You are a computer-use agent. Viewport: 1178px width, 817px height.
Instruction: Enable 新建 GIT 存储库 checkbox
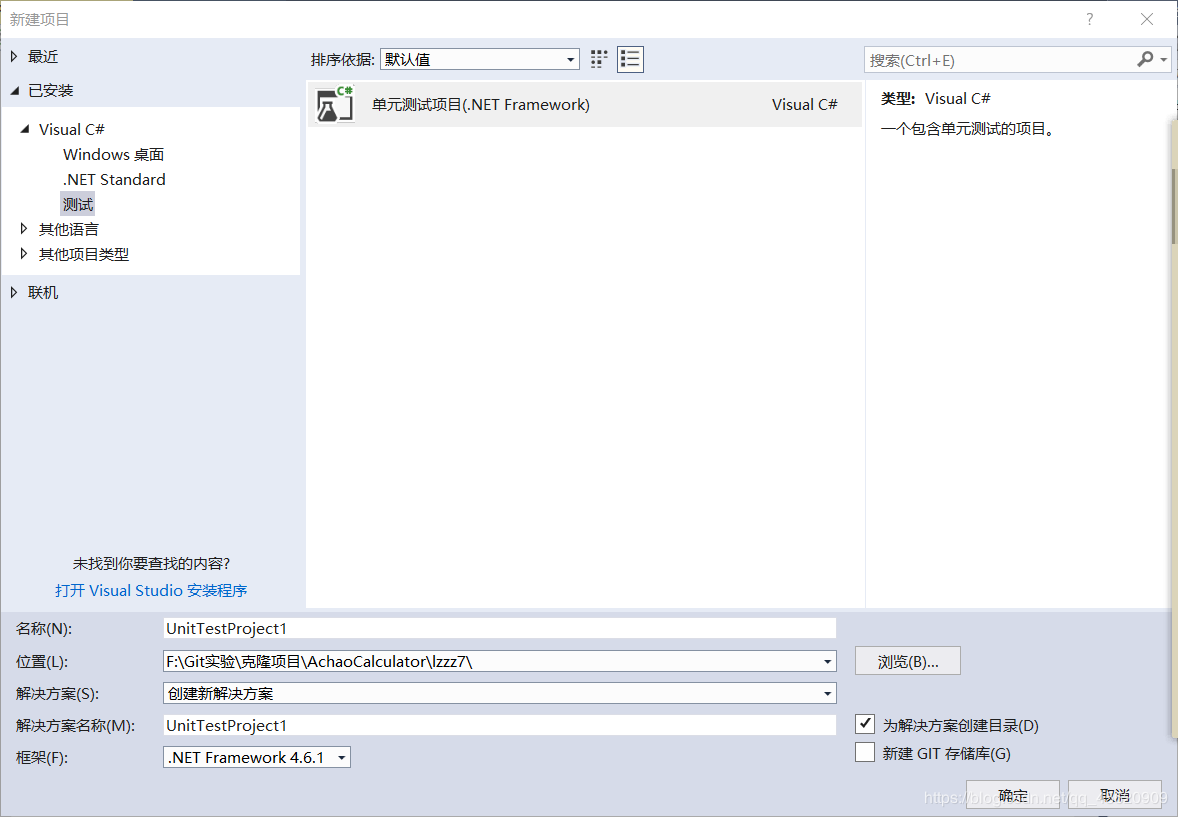coord(865,752)
